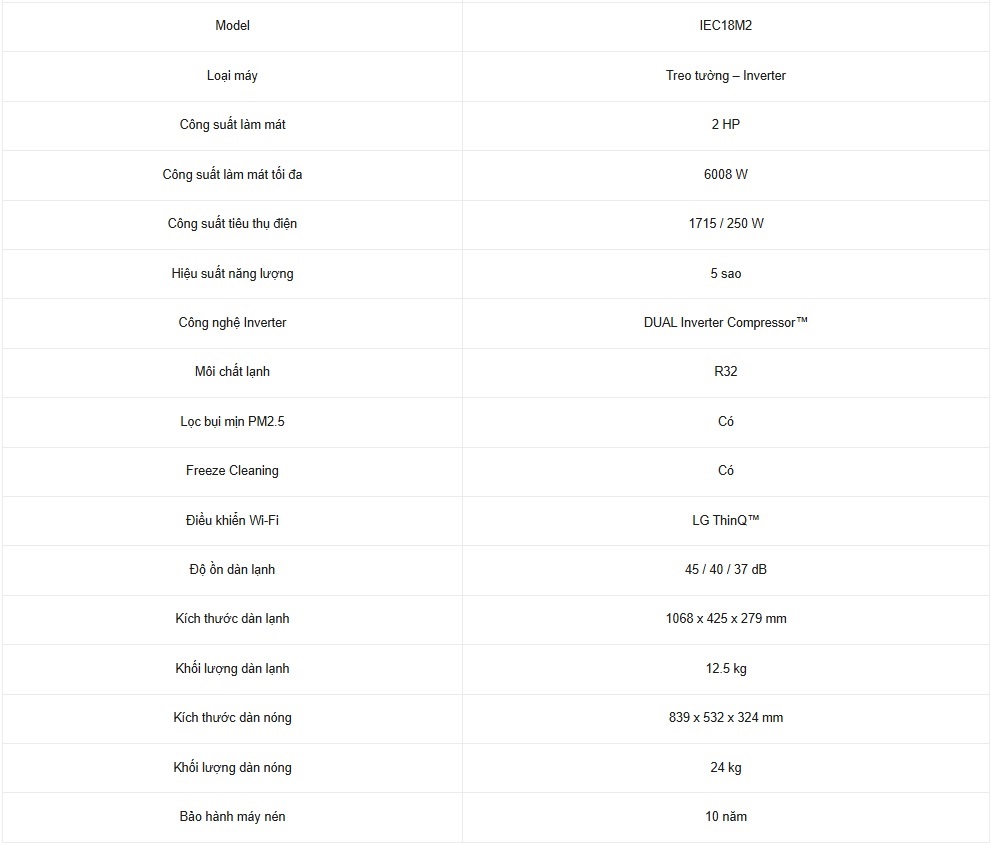The width and height of the screenshot is (991, 845).
Task: Select the "Lọc bụi mịn PM2.5" label
Action: [232, 422]
